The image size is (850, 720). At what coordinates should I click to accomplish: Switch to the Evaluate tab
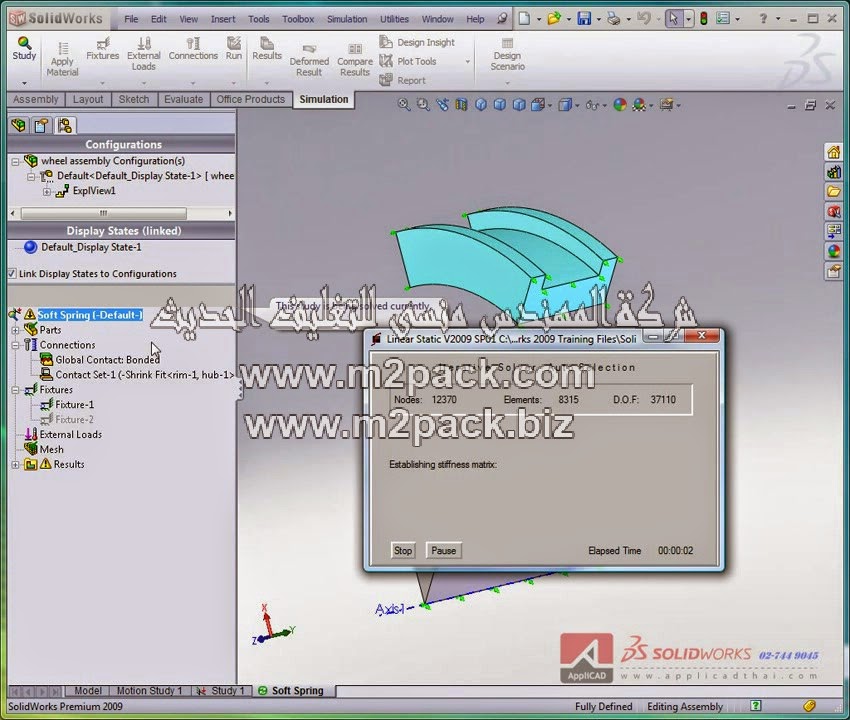183,99
